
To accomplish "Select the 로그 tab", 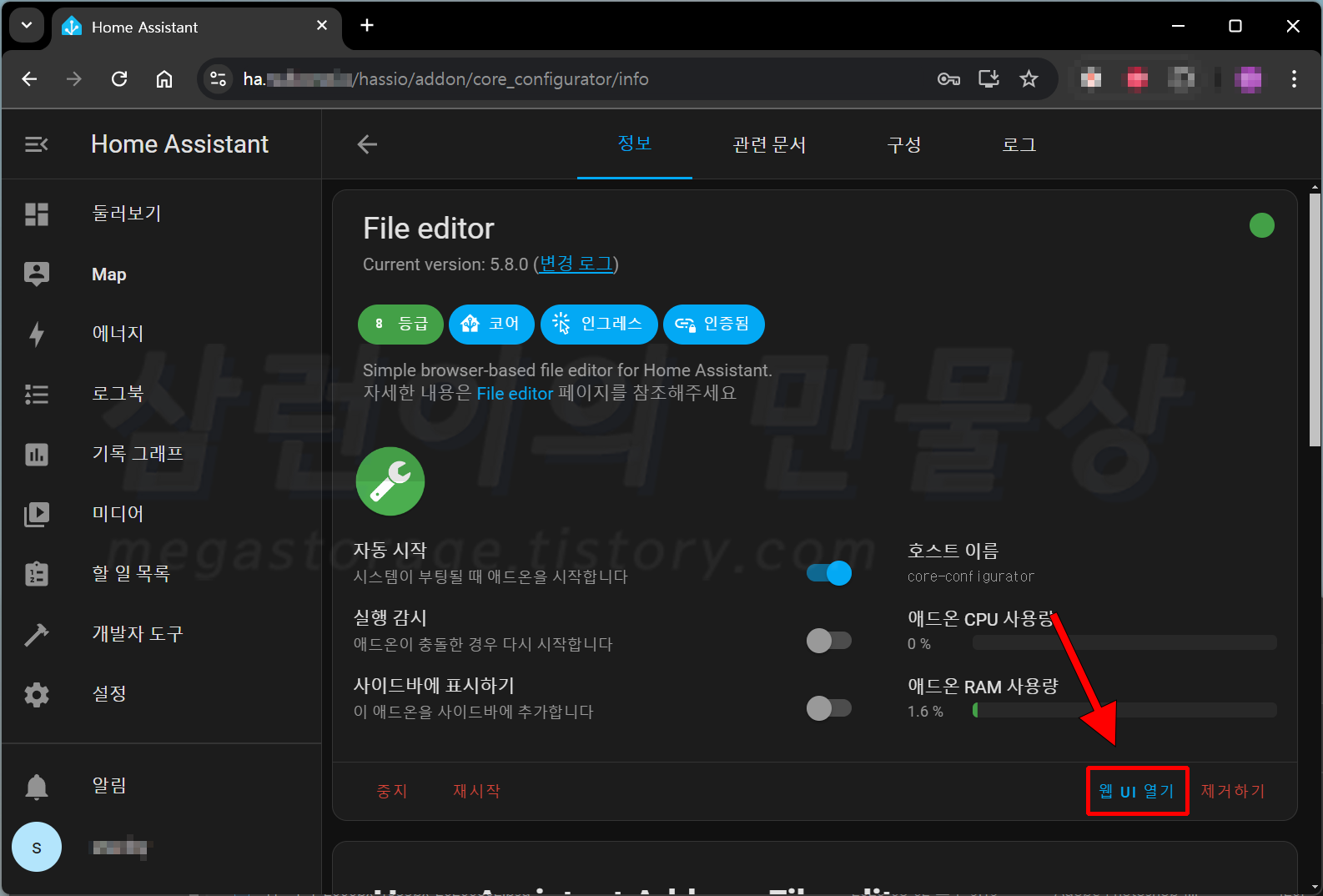I will pos(1019,144).
